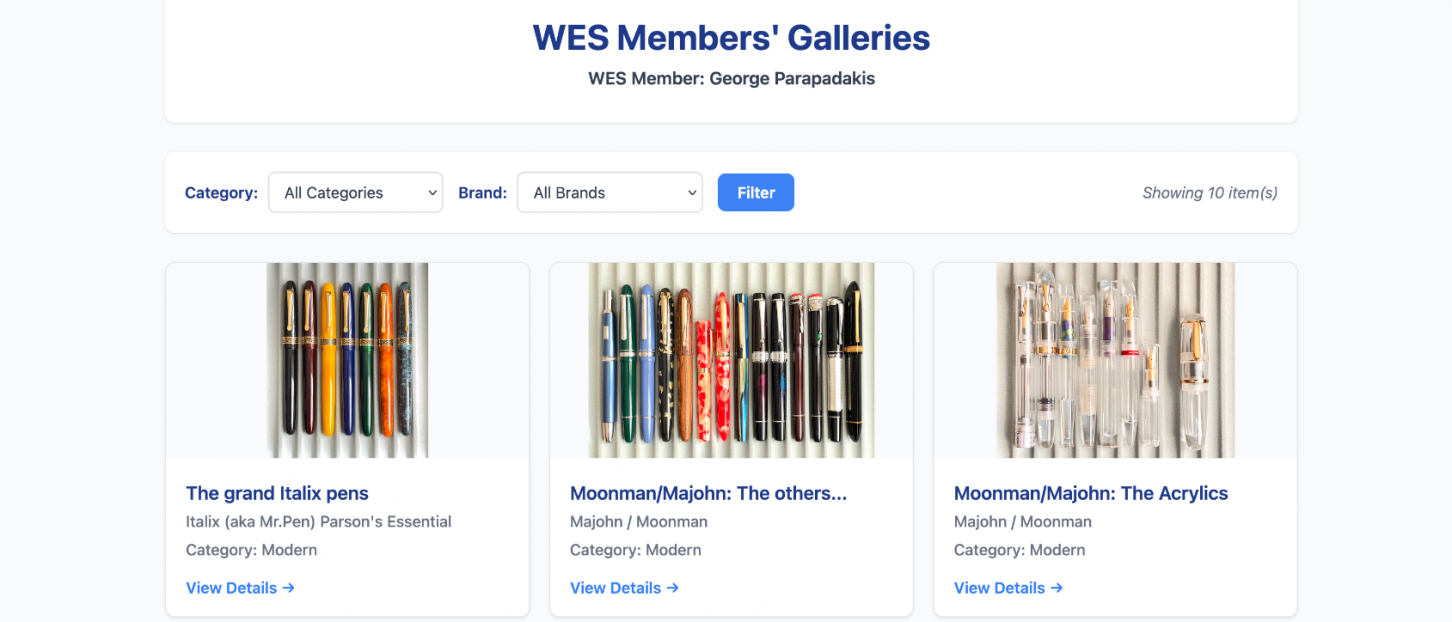
Task: Click the Italix pens gallery thumbnail
Action: [x=347, y=360]
